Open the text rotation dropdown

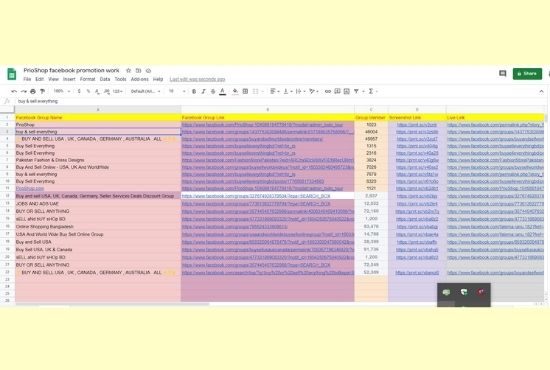(314, 91)
